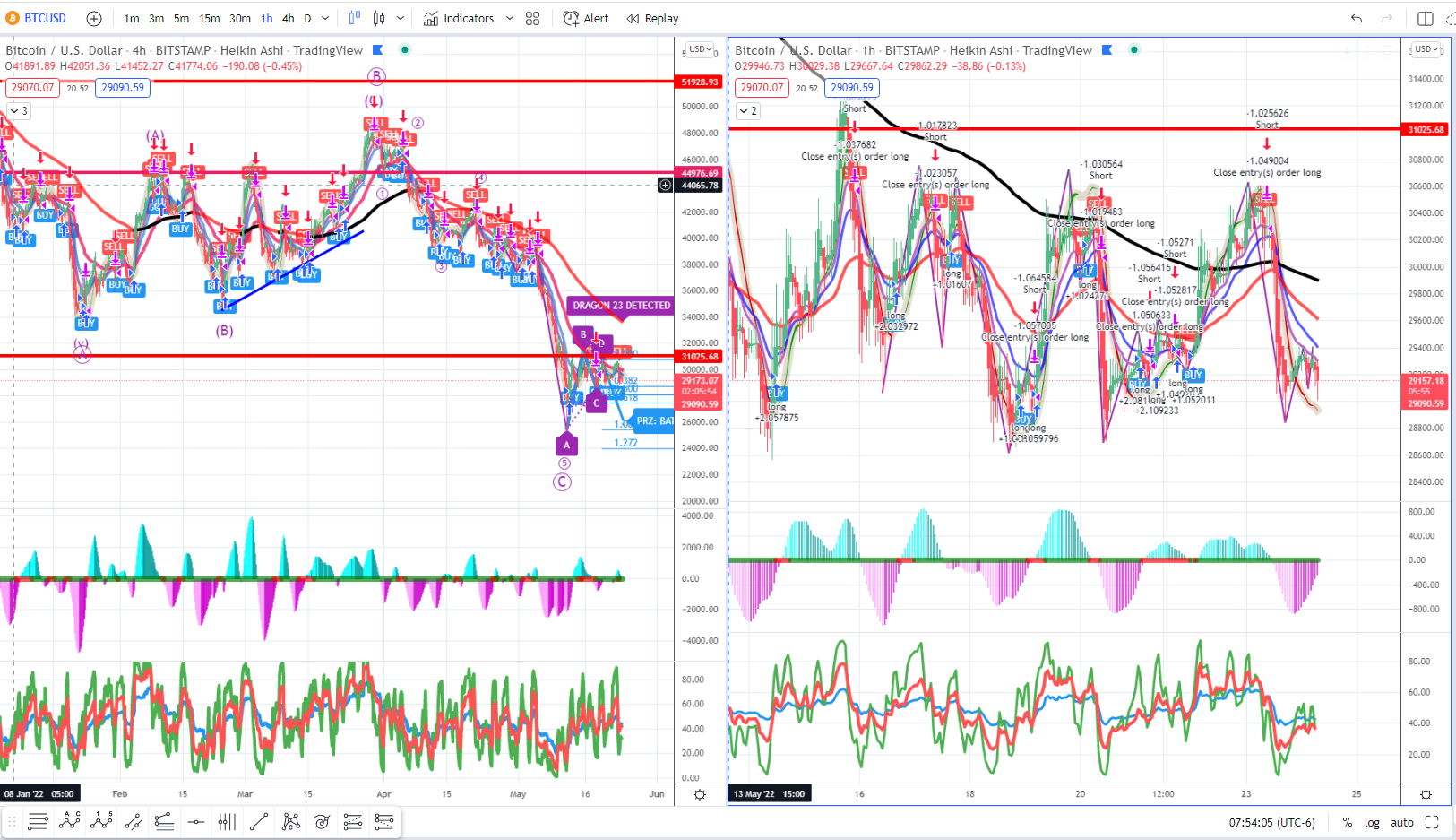Select the horizontal line tool
The height and width of the screenshot is (840, 1456).
coord(196,821)
